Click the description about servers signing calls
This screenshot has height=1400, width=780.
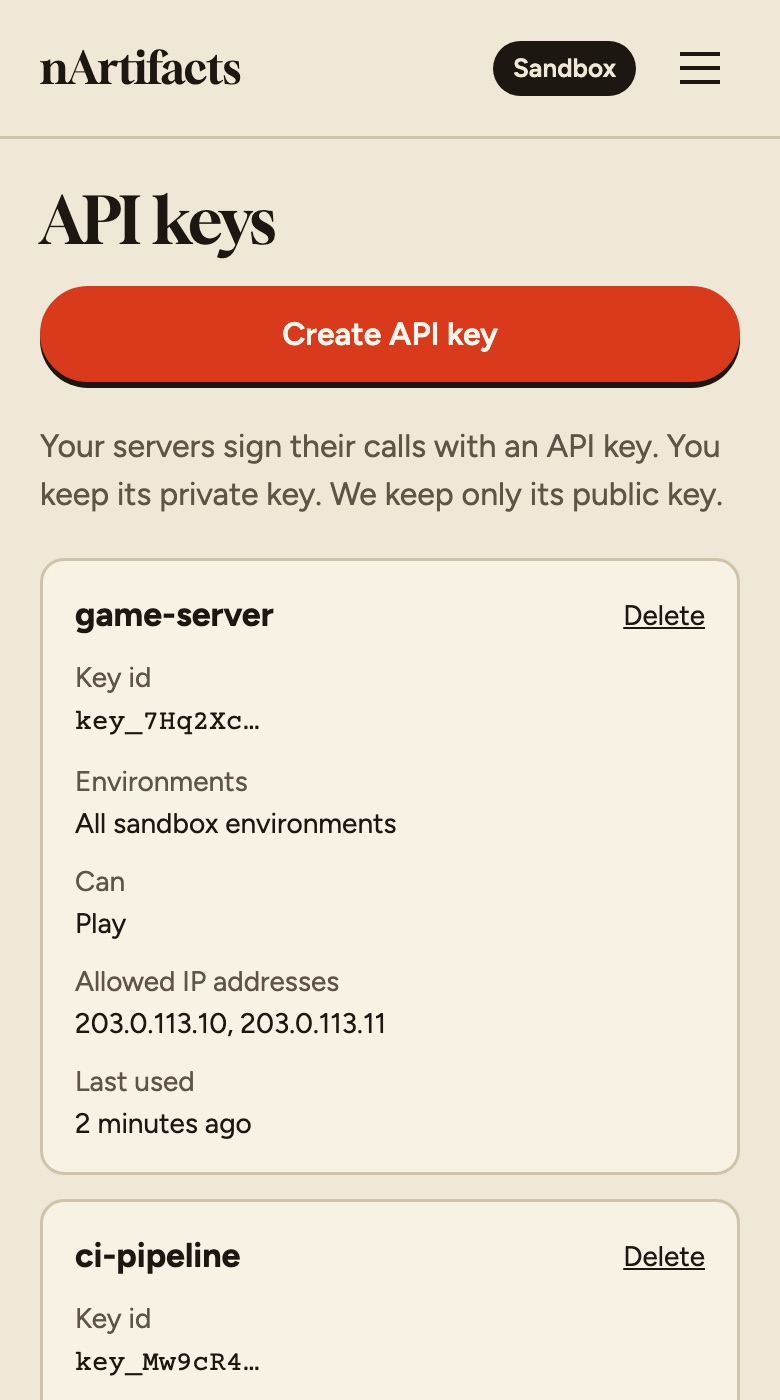click(381, 470)
